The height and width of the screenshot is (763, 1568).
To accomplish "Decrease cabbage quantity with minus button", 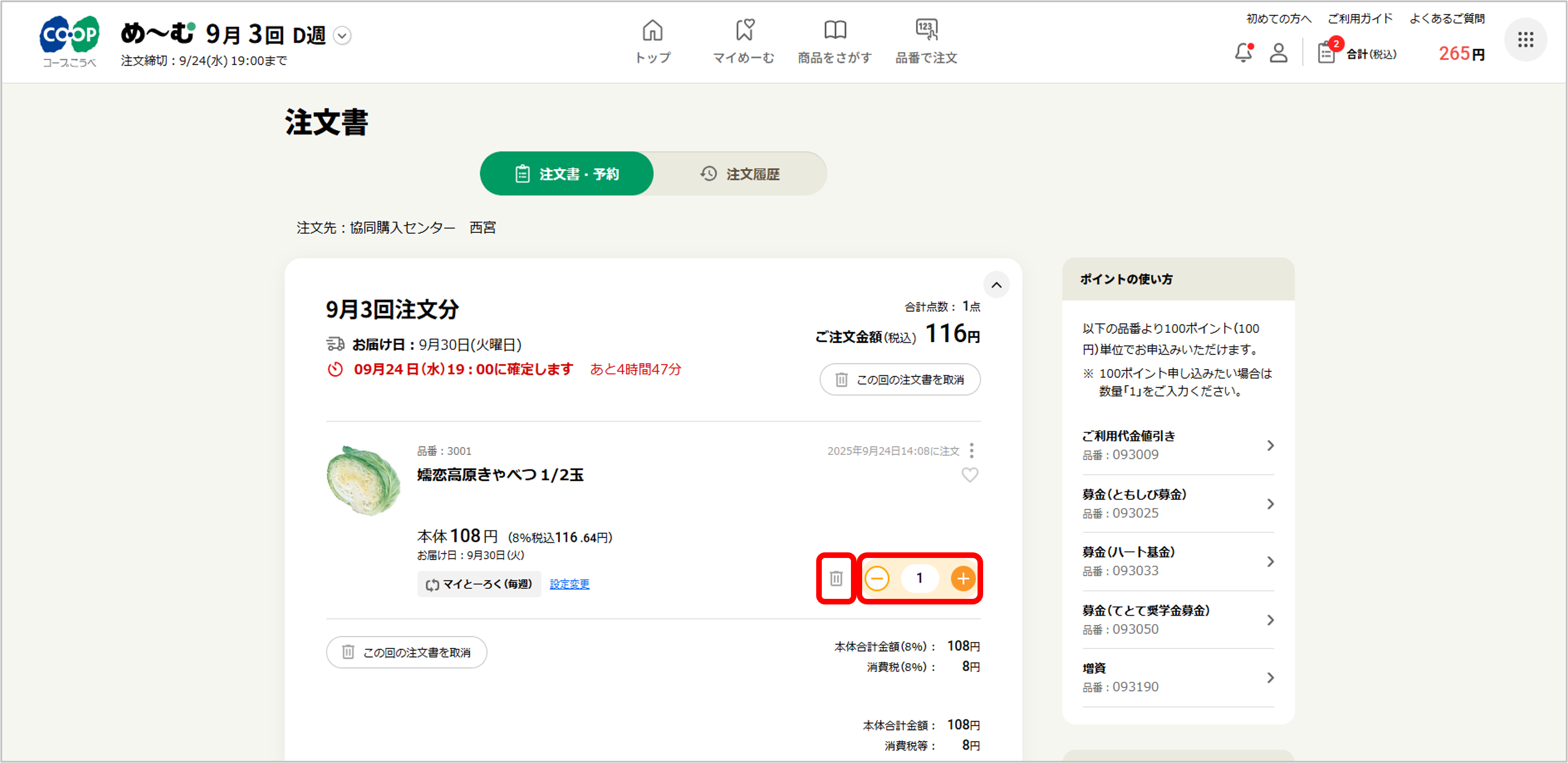I will (x=877, y=579).
